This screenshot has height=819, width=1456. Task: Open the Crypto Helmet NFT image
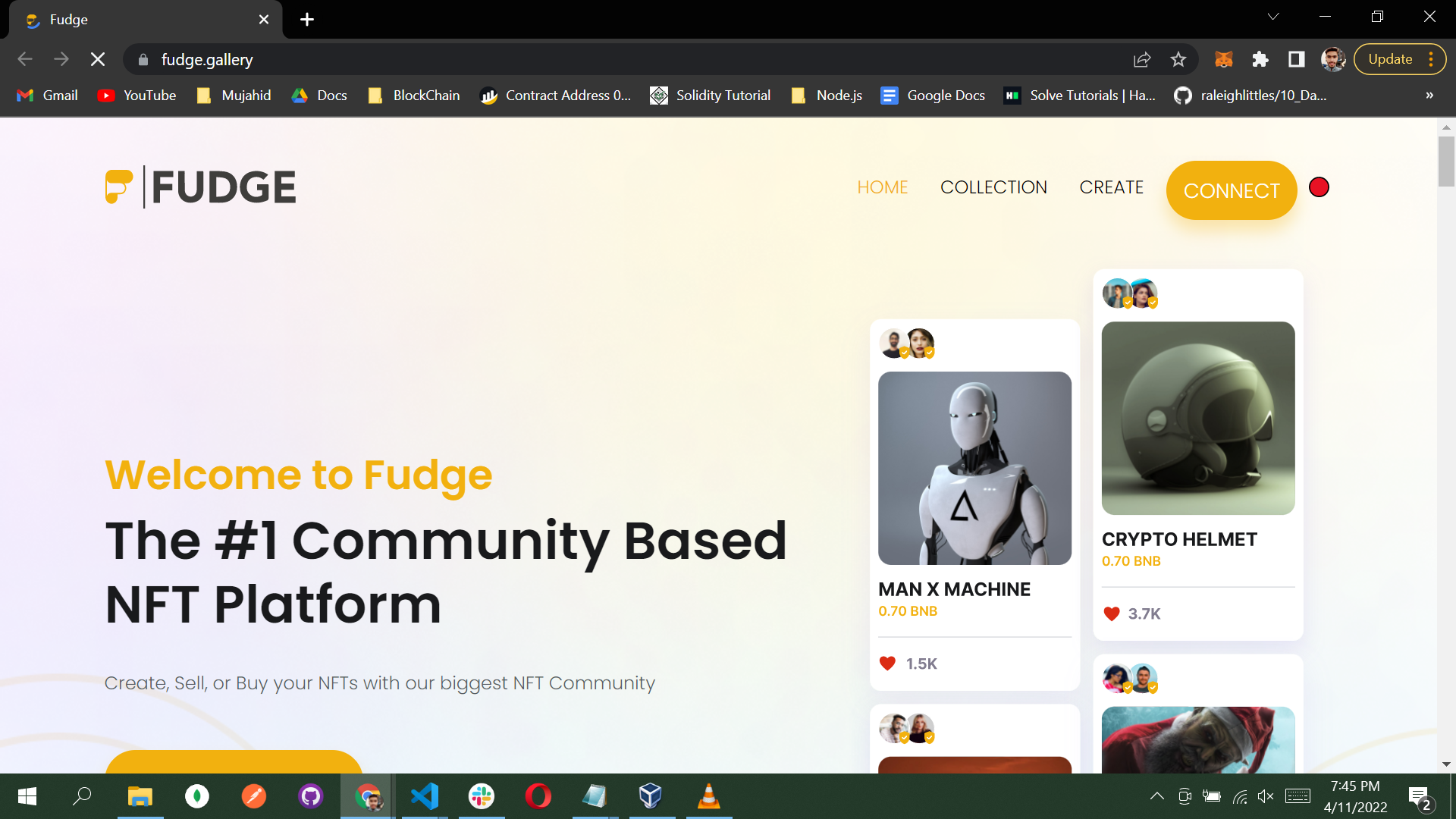[x=1197, y=418]
